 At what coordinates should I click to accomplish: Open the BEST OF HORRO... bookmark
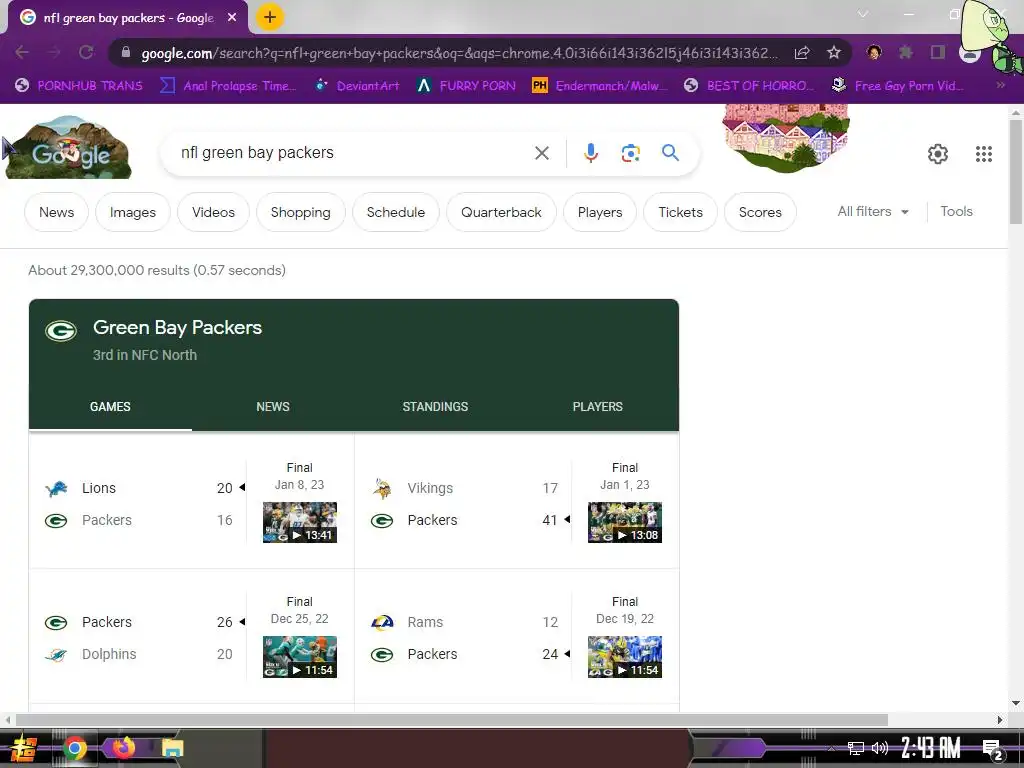[749, 85]
